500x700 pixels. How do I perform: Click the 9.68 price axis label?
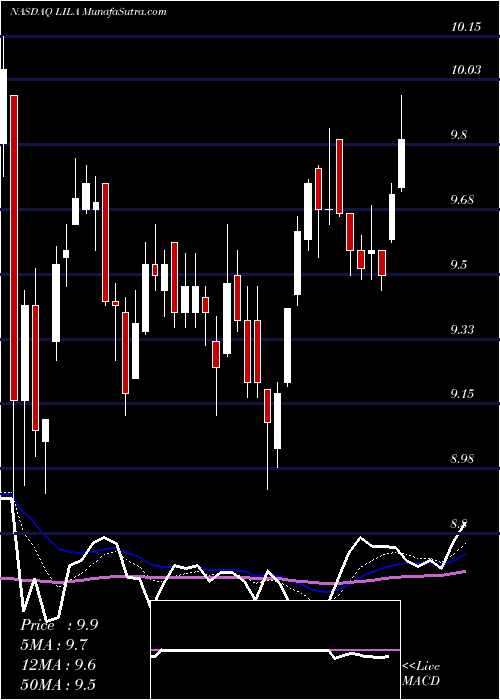coord(462,200)
